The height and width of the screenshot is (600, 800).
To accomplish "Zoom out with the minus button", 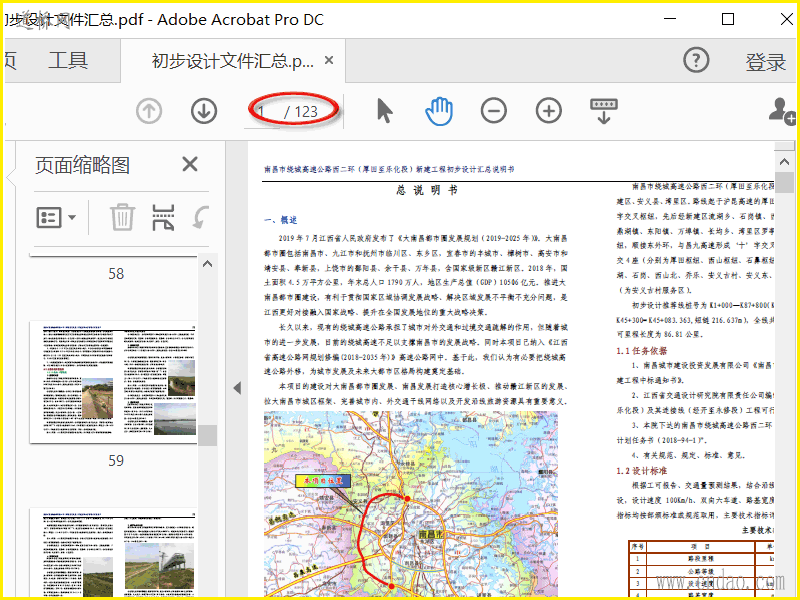I will click(494, 111).
